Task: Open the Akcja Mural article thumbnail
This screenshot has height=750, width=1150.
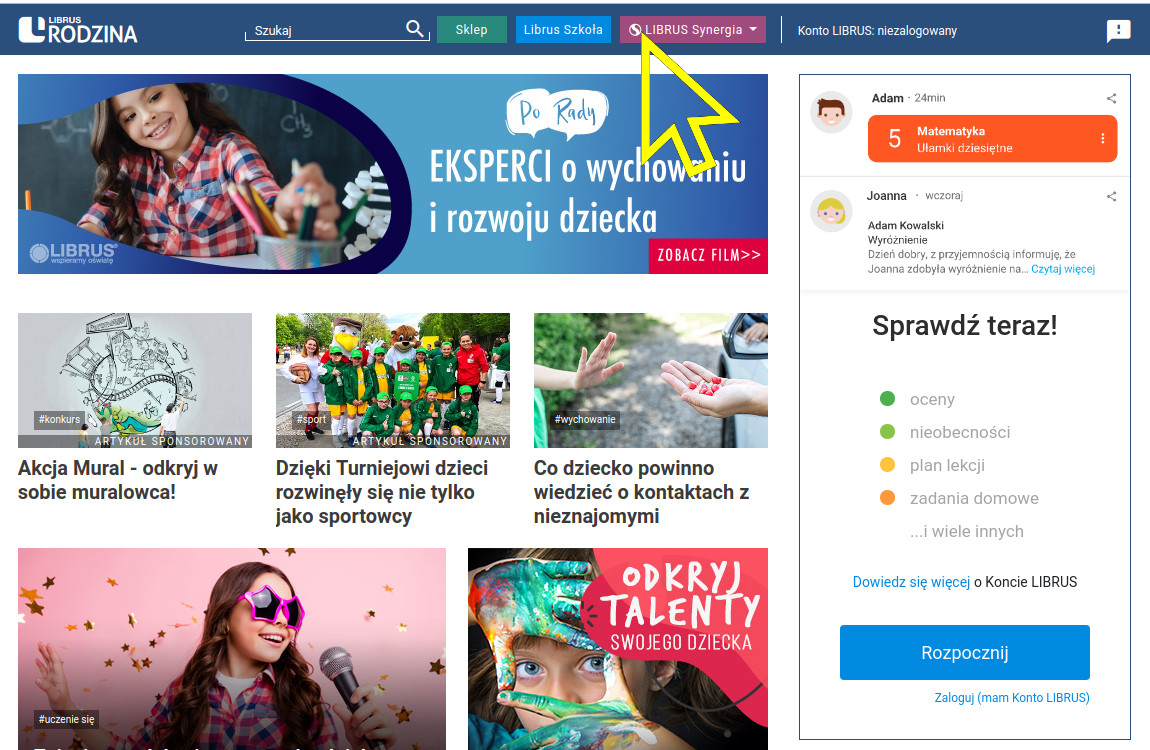Action: click(135, 380)
